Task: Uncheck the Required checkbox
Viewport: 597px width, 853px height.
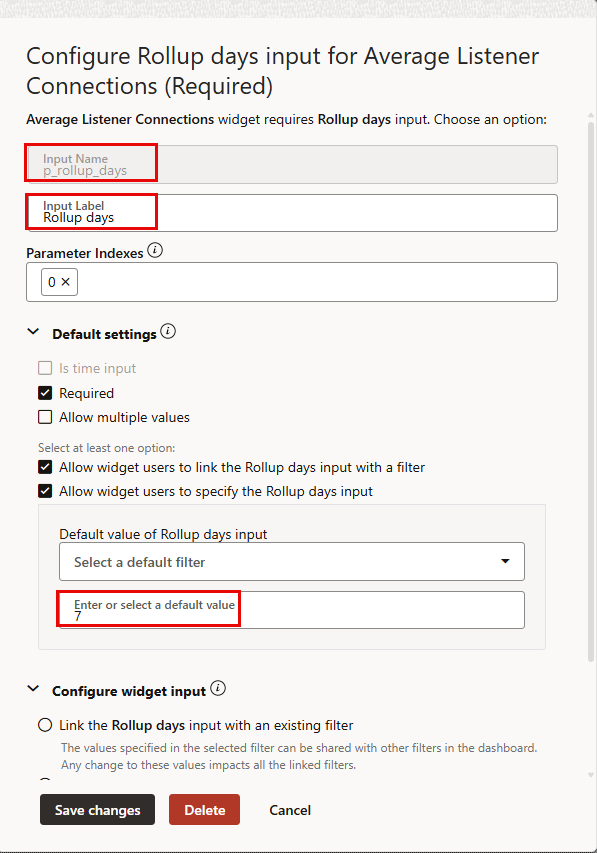Action: pos(45,393)
